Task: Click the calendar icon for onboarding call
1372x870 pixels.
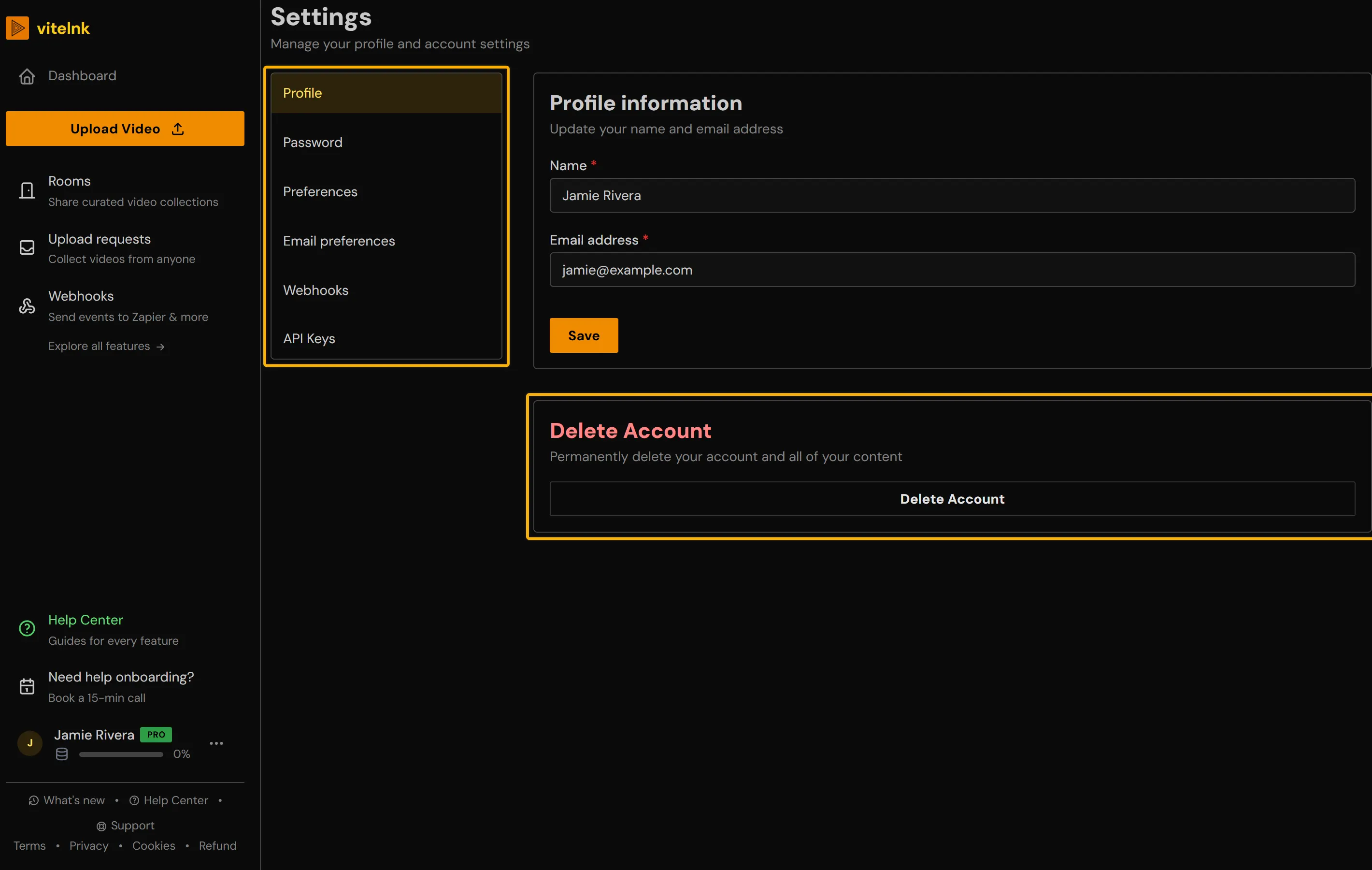Action: pyautogui.click(x=27, y=686)
